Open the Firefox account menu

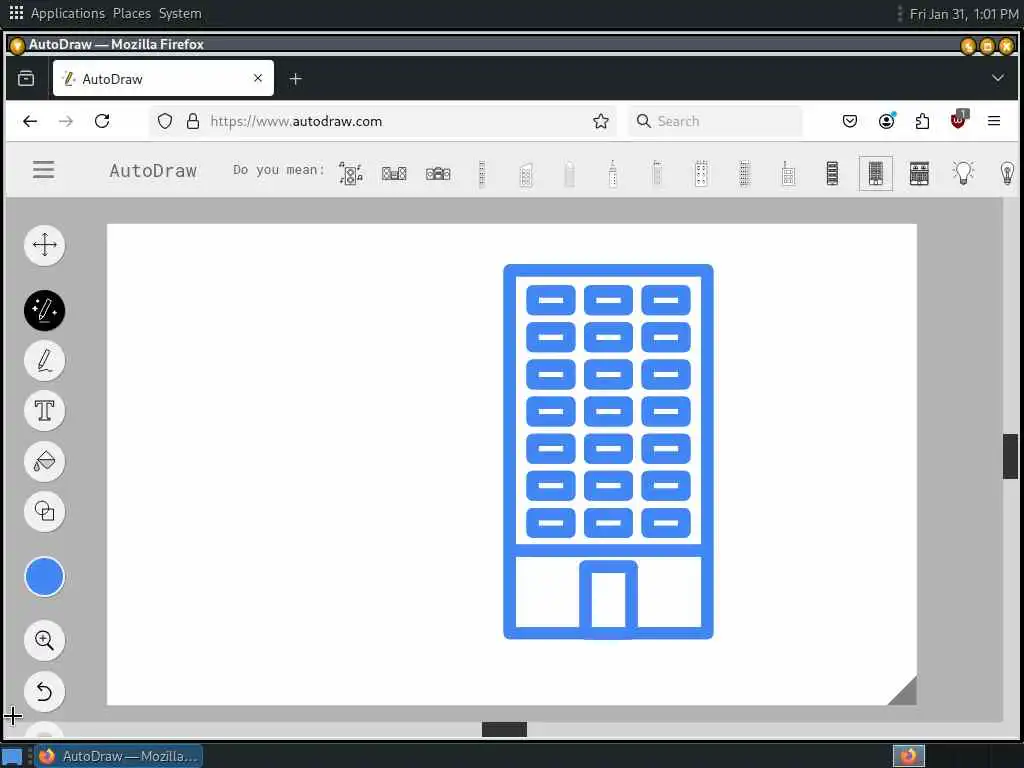[886, 121]
